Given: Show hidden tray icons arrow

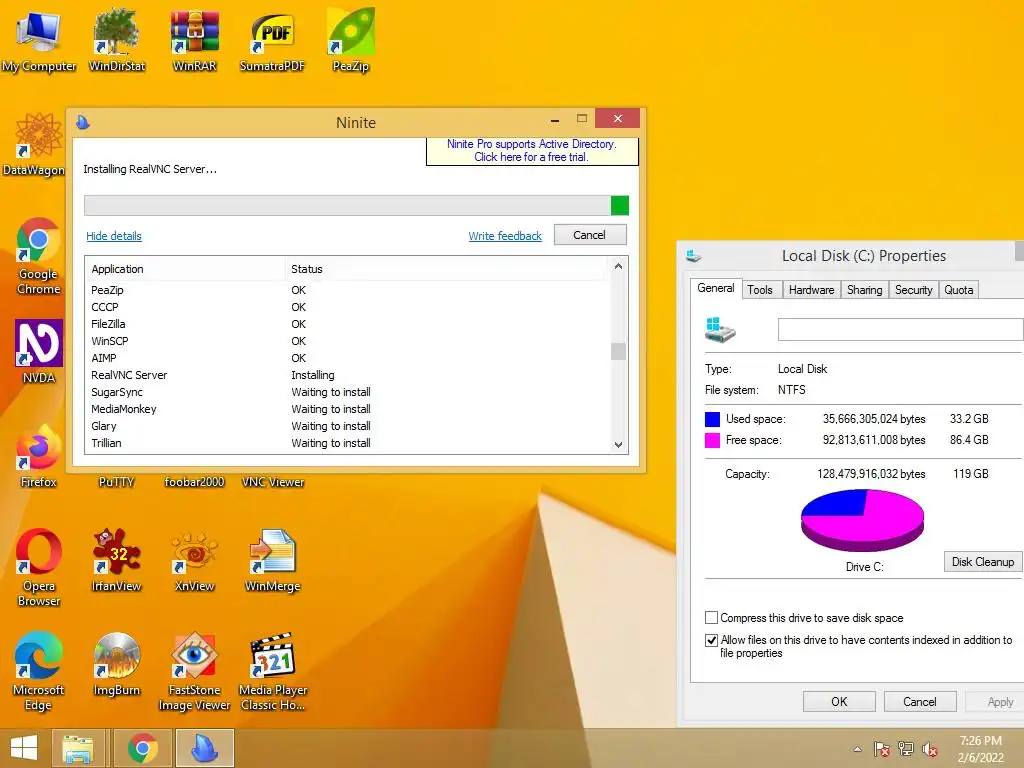Looking at the screenshot, I should coord(857,749).
